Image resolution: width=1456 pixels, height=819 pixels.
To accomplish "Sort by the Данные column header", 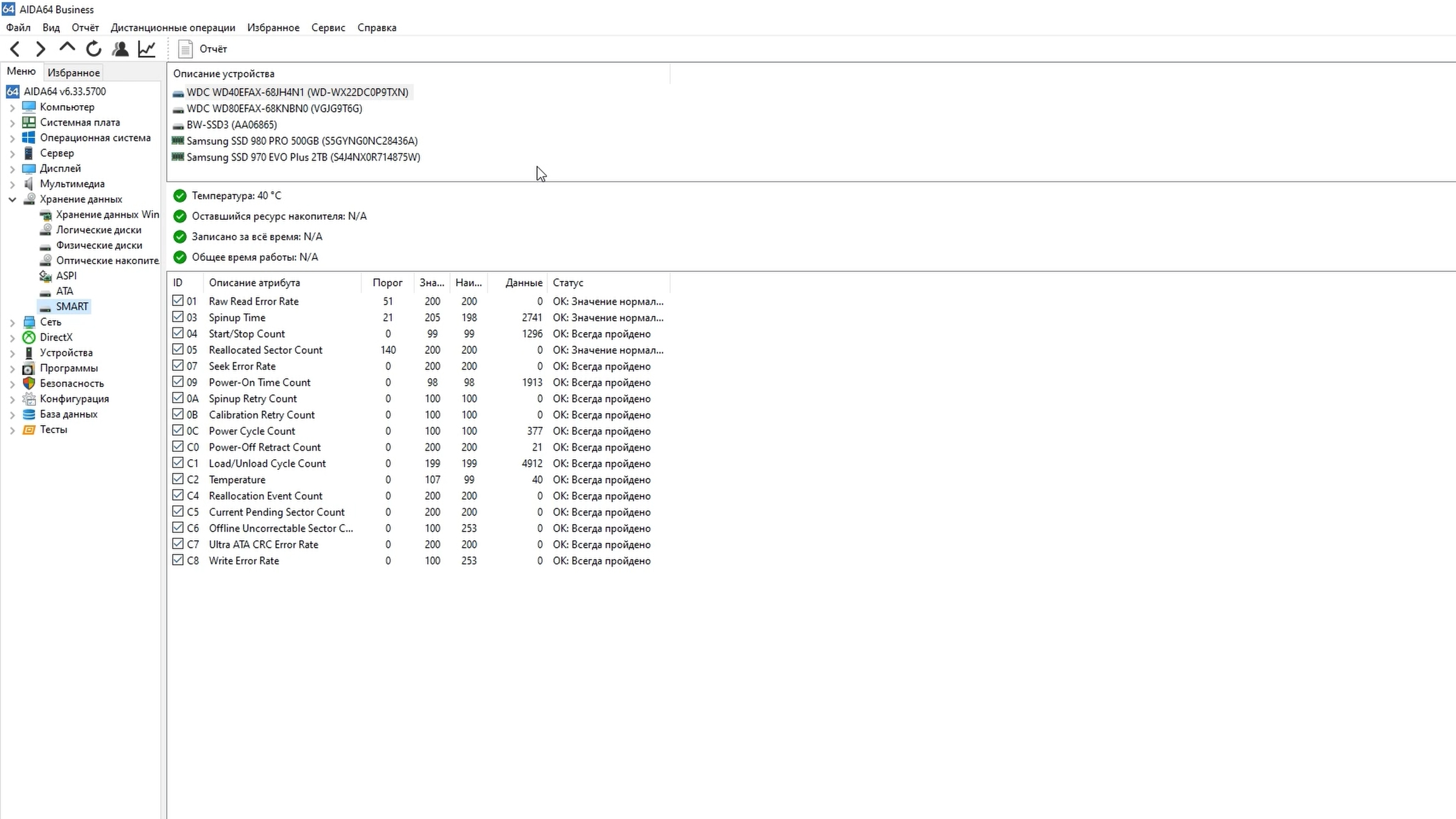I will (523, 282).
